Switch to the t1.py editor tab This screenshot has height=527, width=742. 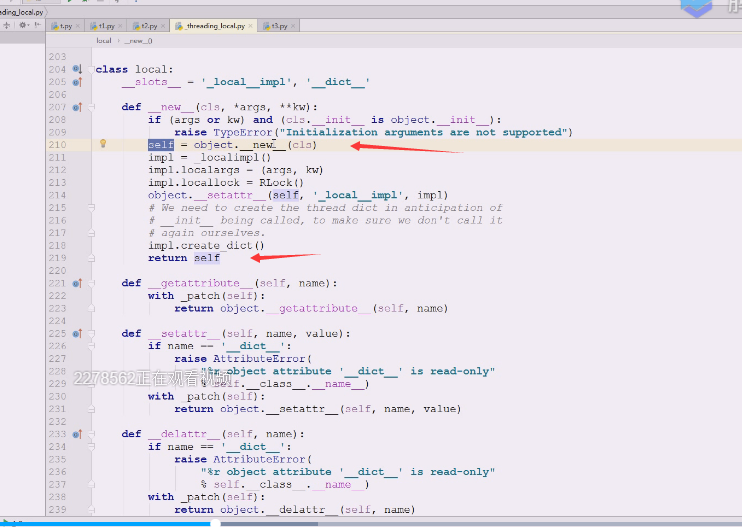tap(106, 26)
